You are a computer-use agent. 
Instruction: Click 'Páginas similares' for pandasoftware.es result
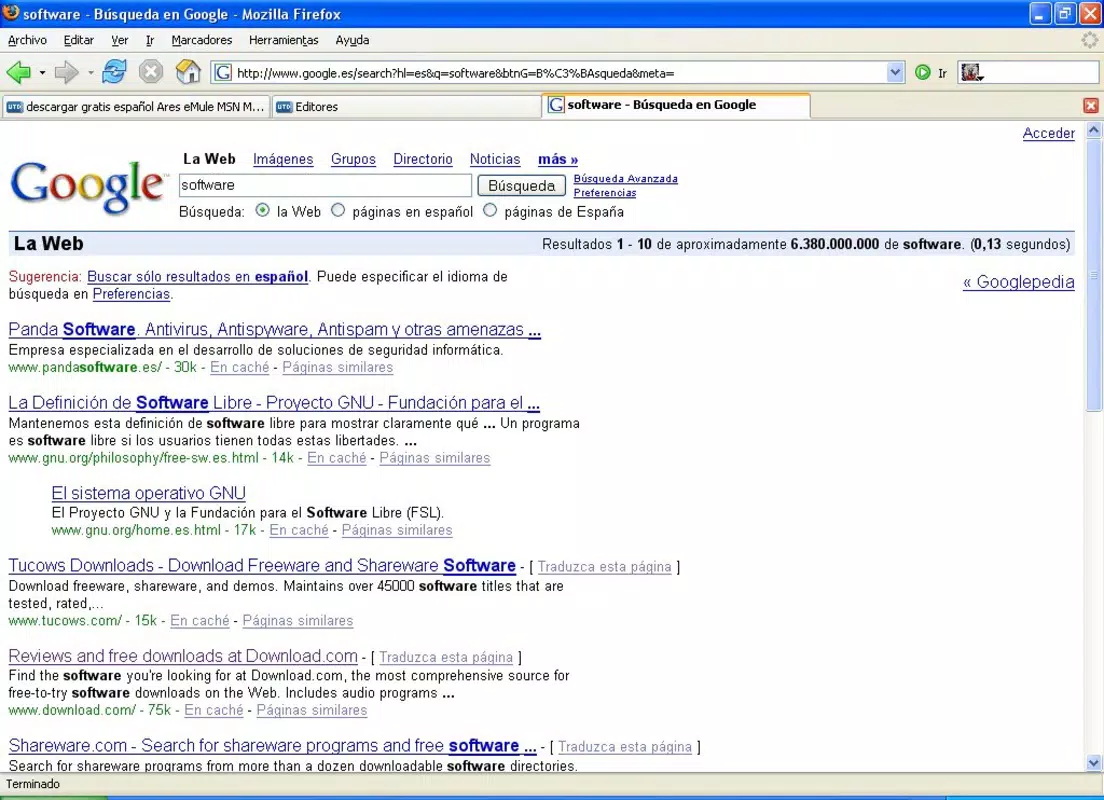(x=337, y=368)
